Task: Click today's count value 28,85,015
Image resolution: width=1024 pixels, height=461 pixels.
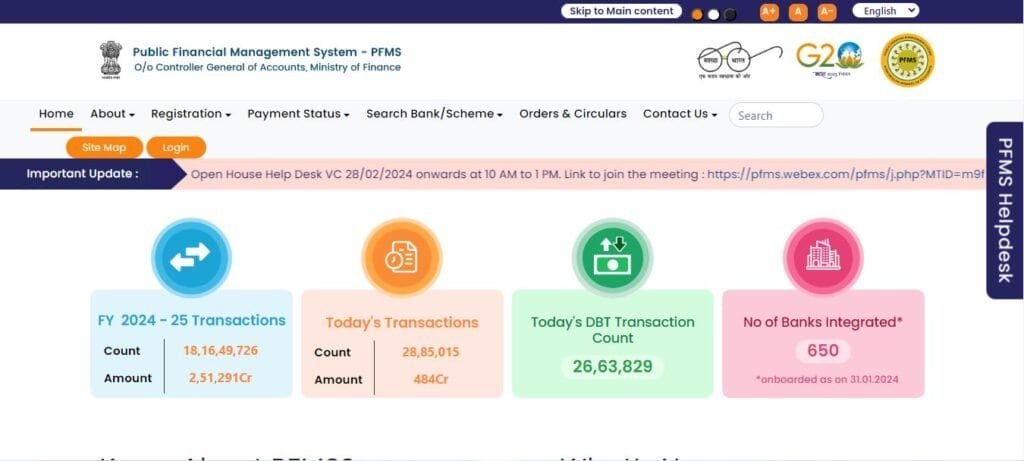Action: [430, 353]
